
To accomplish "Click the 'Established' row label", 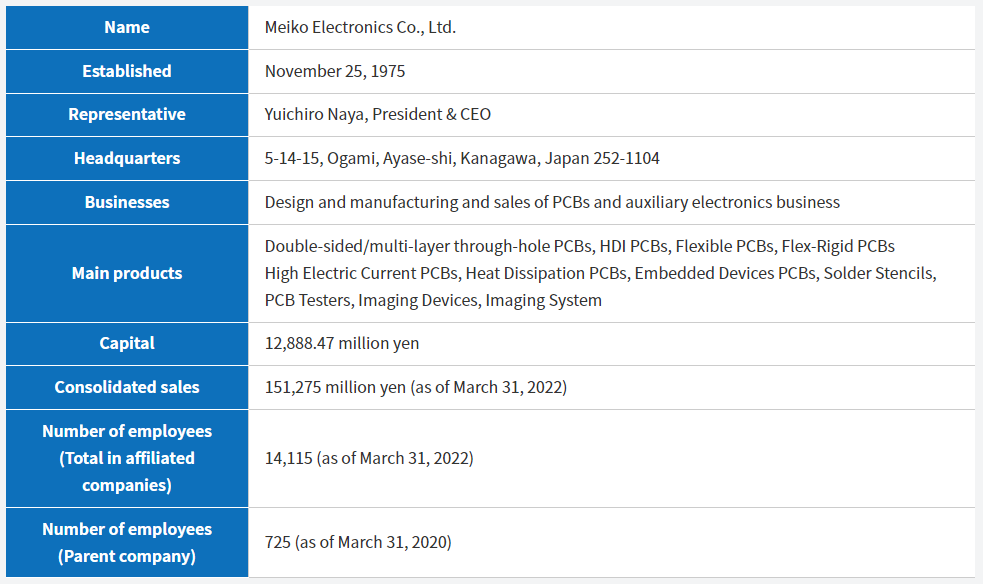I will [127, 71].
